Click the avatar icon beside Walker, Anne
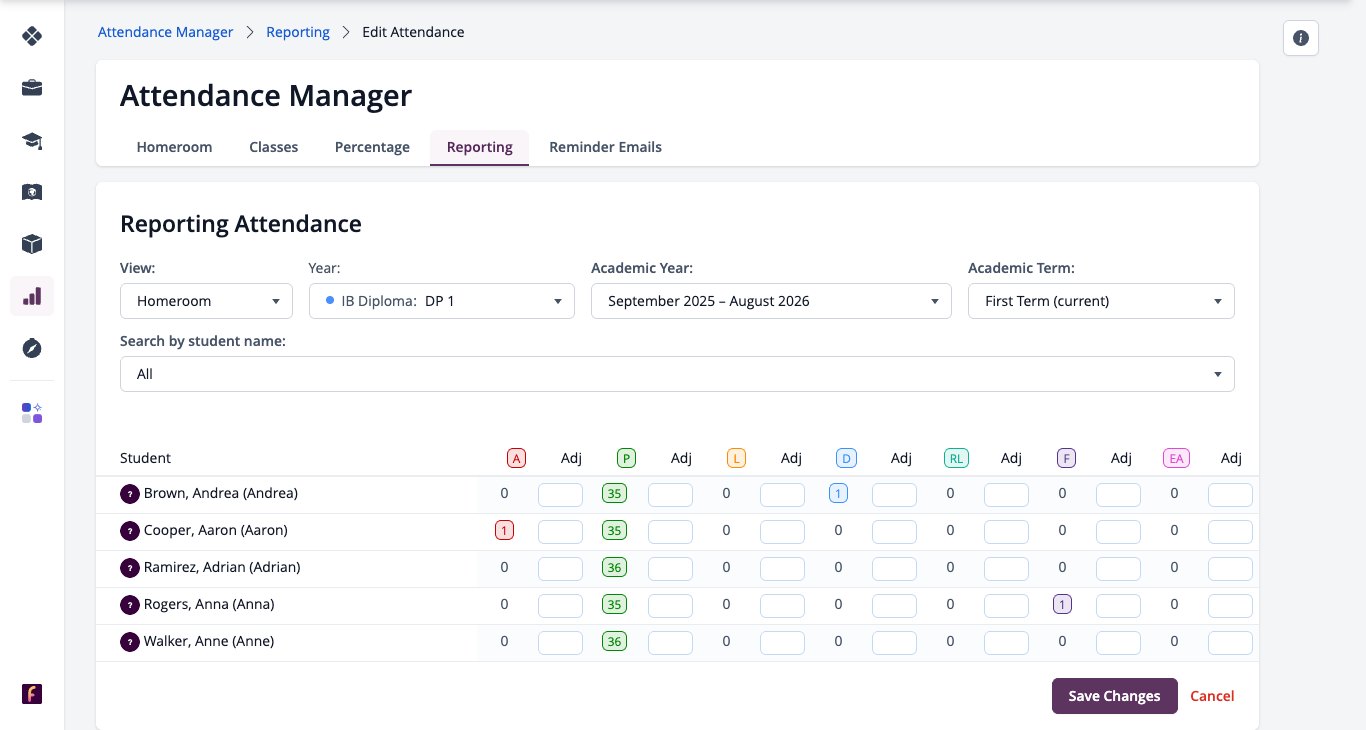This screenshot has height=730, width=1366. pyautogui.click(x=129, y=642)
